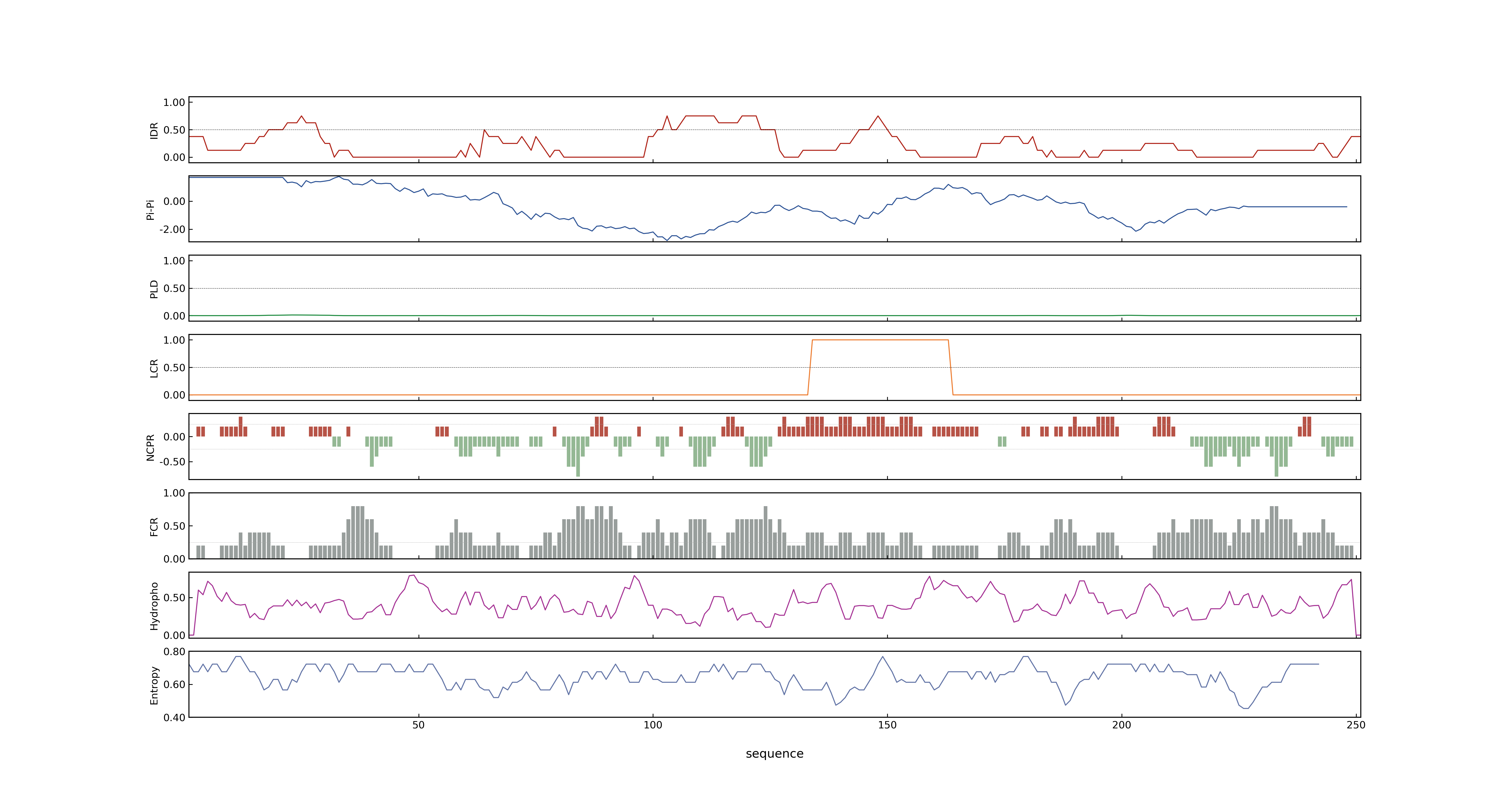Click the Pi-Pi axis label
The height and width of the screenshot is (806, 1512).
click(150, 209)
